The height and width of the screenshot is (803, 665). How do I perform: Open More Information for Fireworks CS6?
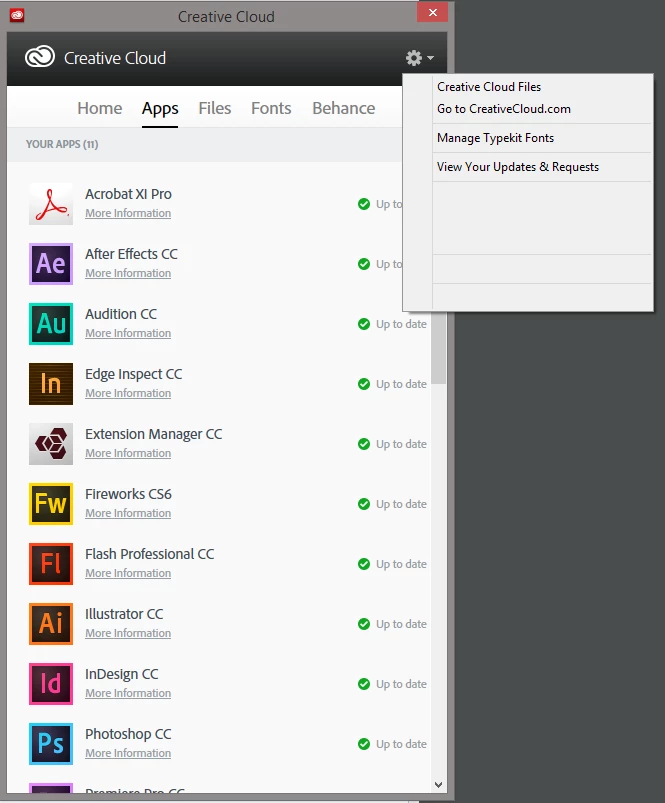tap(128, 513)
